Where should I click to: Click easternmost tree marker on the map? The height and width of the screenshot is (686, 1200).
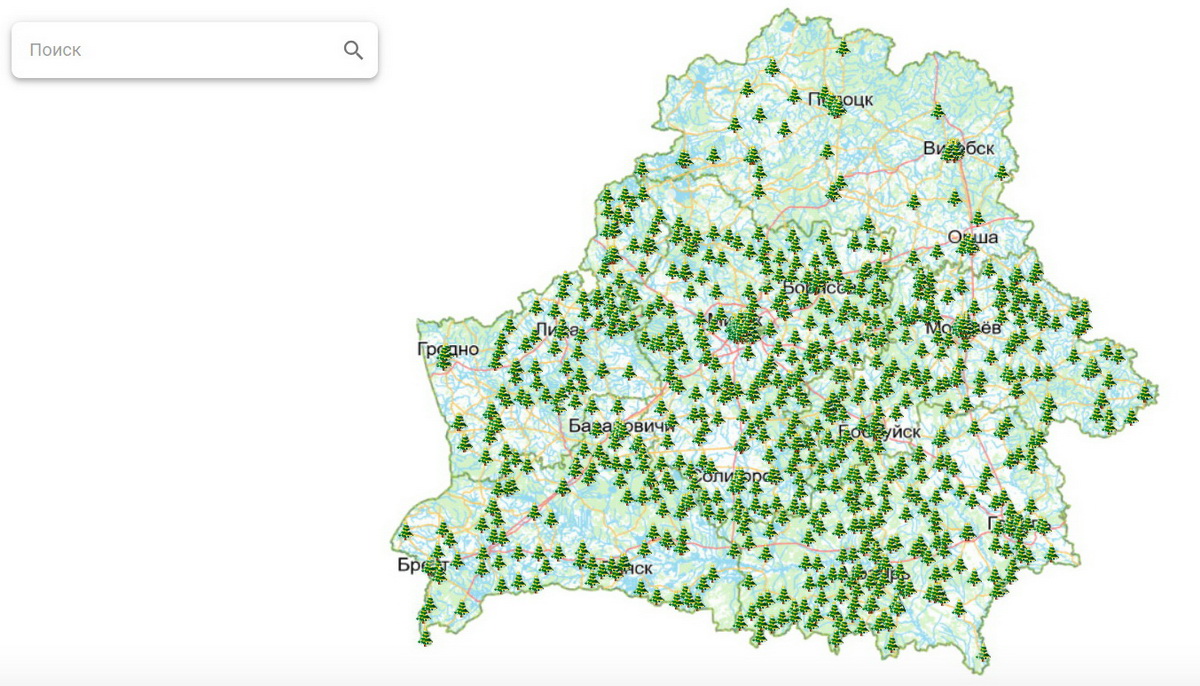(x=1146, y=393)
